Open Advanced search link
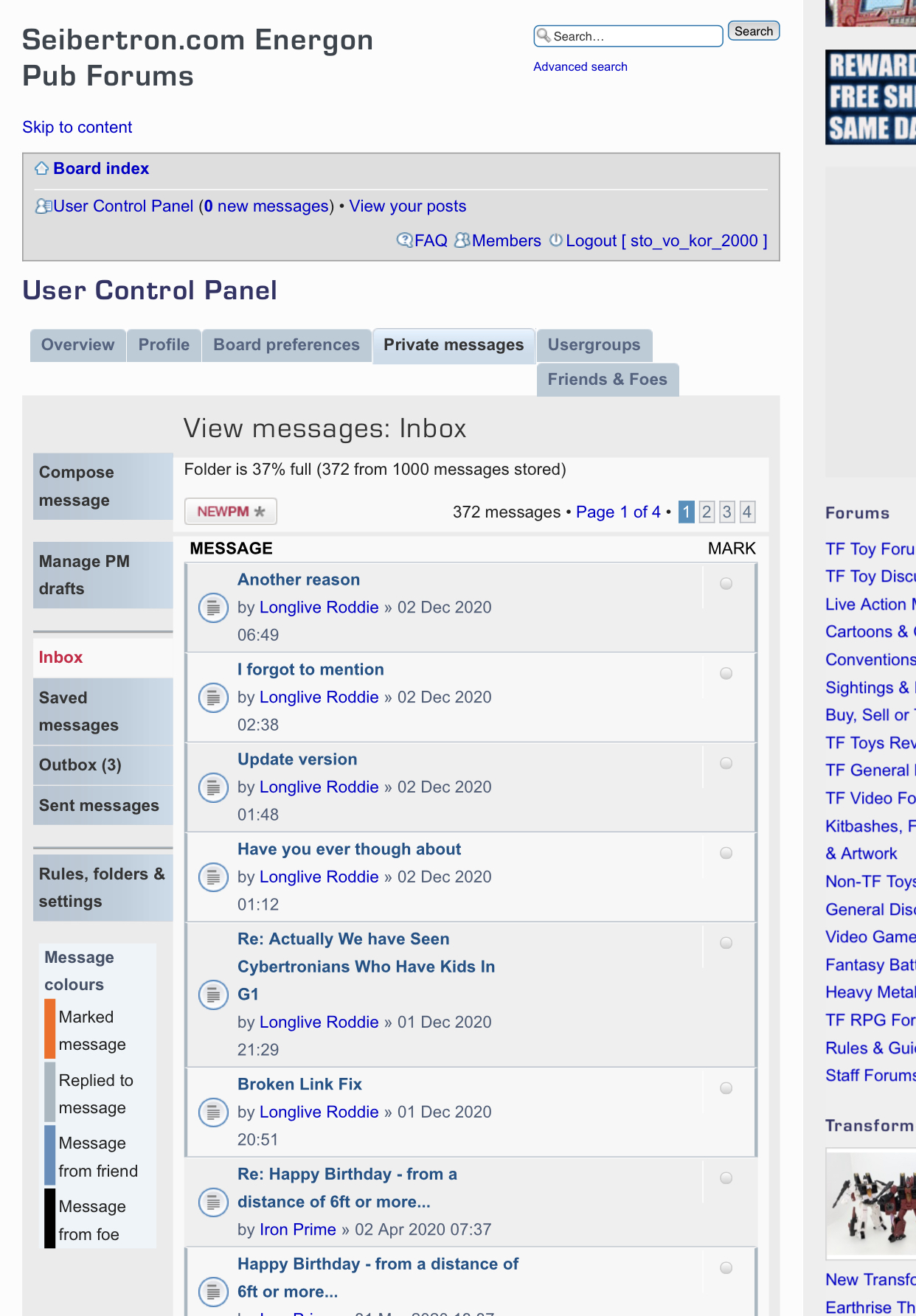 point(580,66)
